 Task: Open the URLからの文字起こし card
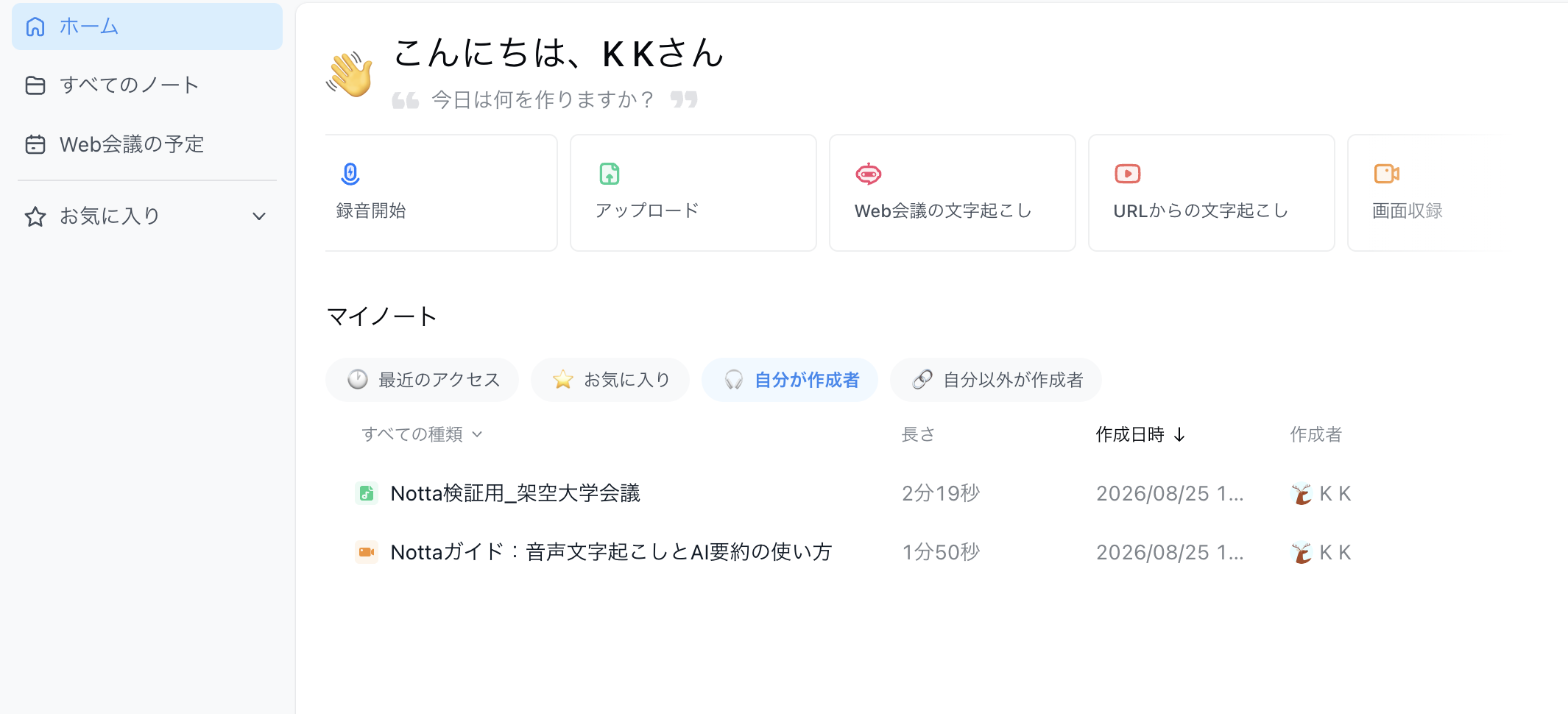(x=1212, y=193)
